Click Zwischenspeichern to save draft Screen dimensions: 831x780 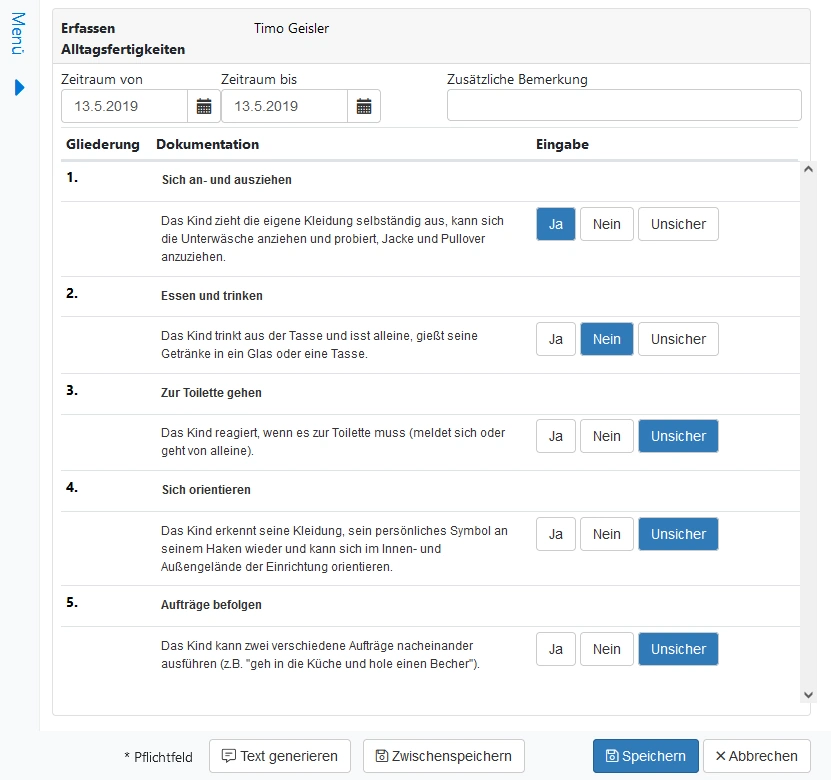click(443, 756)
